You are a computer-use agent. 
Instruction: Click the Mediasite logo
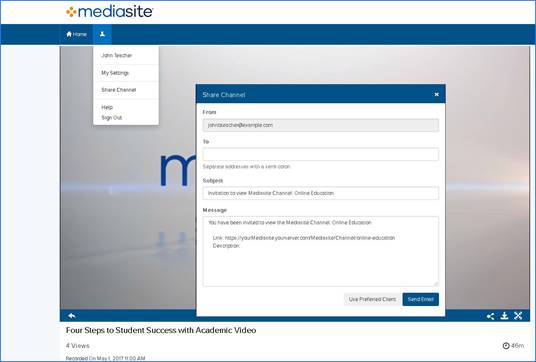109,12
